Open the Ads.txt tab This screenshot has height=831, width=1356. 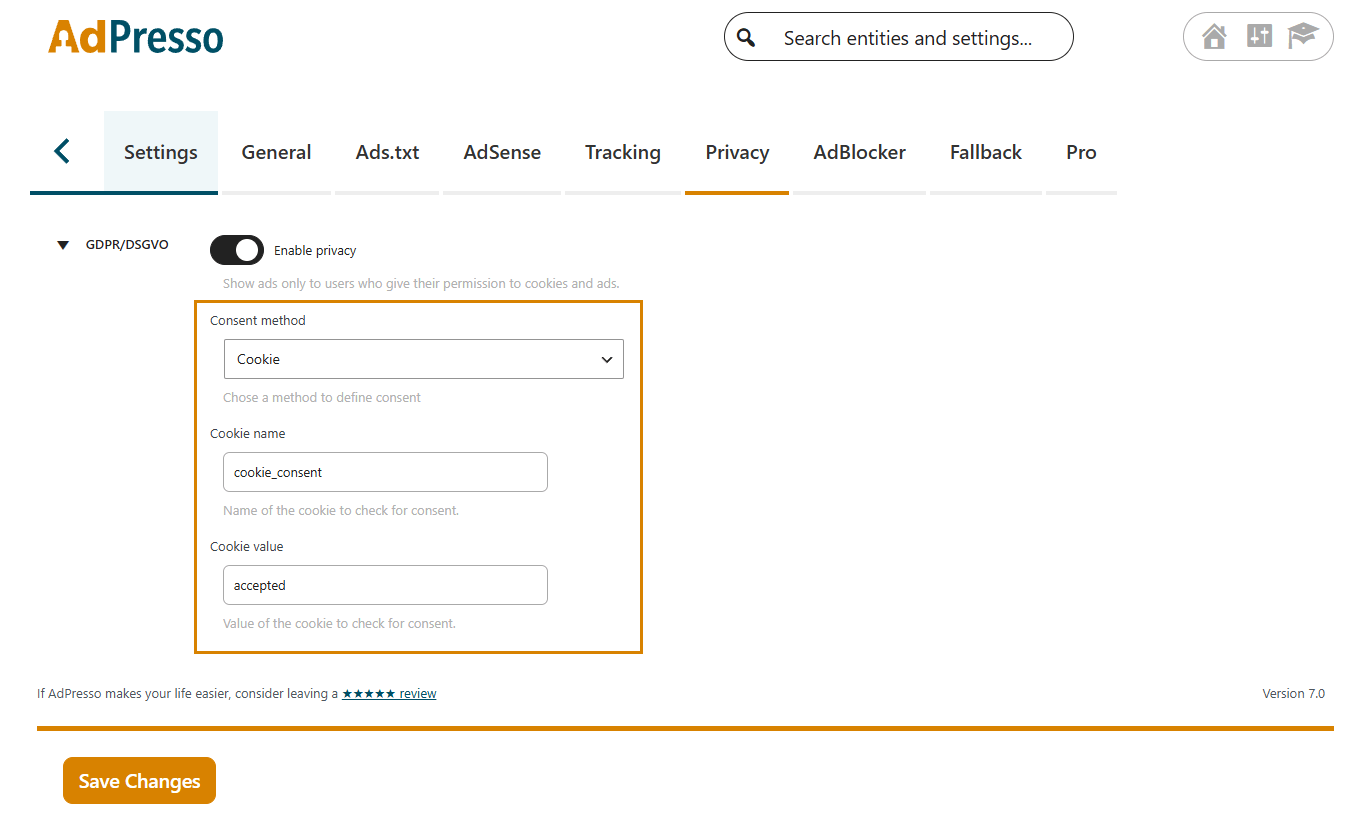coord(387,152)
